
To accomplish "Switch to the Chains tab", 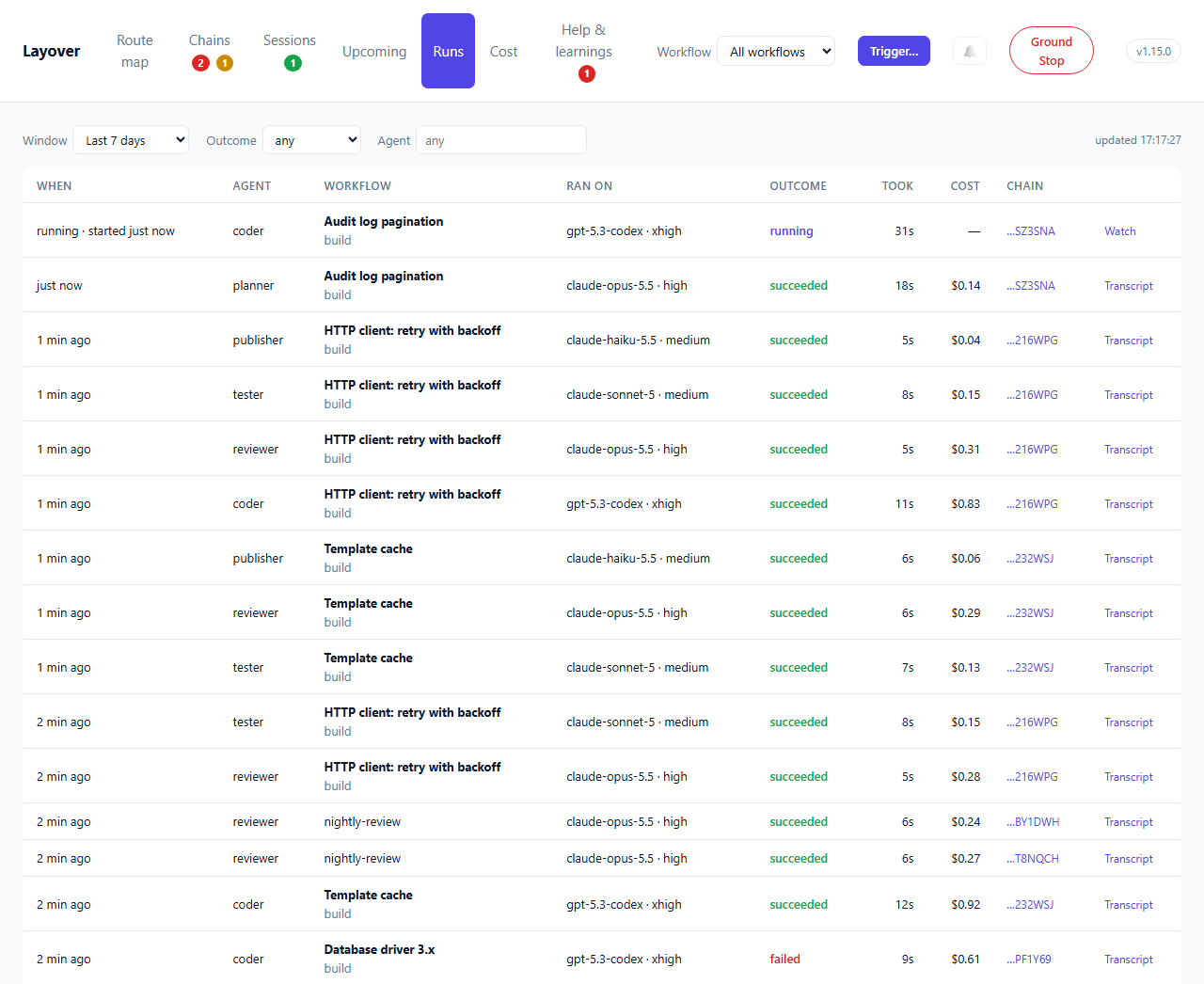I will (210, 51).
